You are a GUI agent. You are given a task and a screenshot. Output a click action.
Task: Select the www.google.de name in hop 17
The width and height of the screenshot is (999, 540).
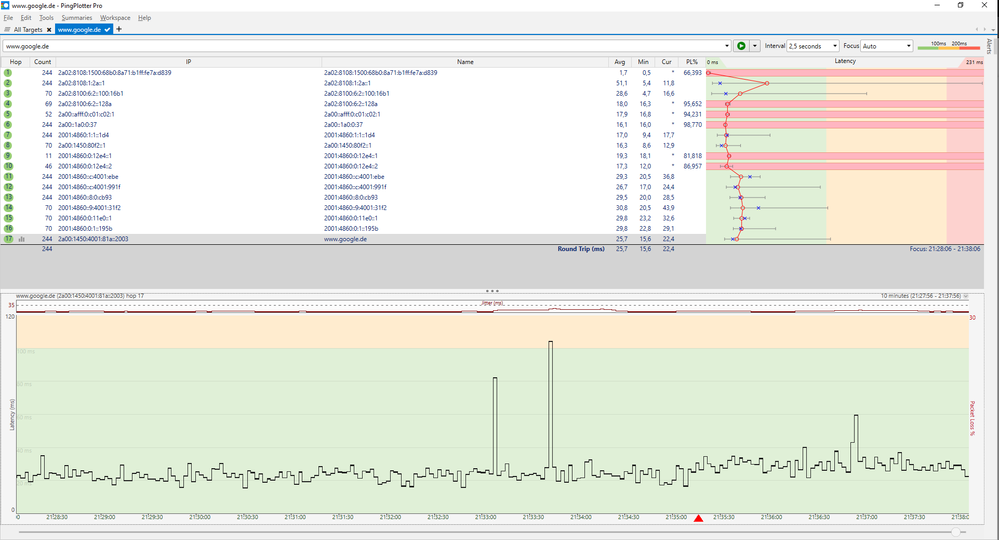click(345, 239)
